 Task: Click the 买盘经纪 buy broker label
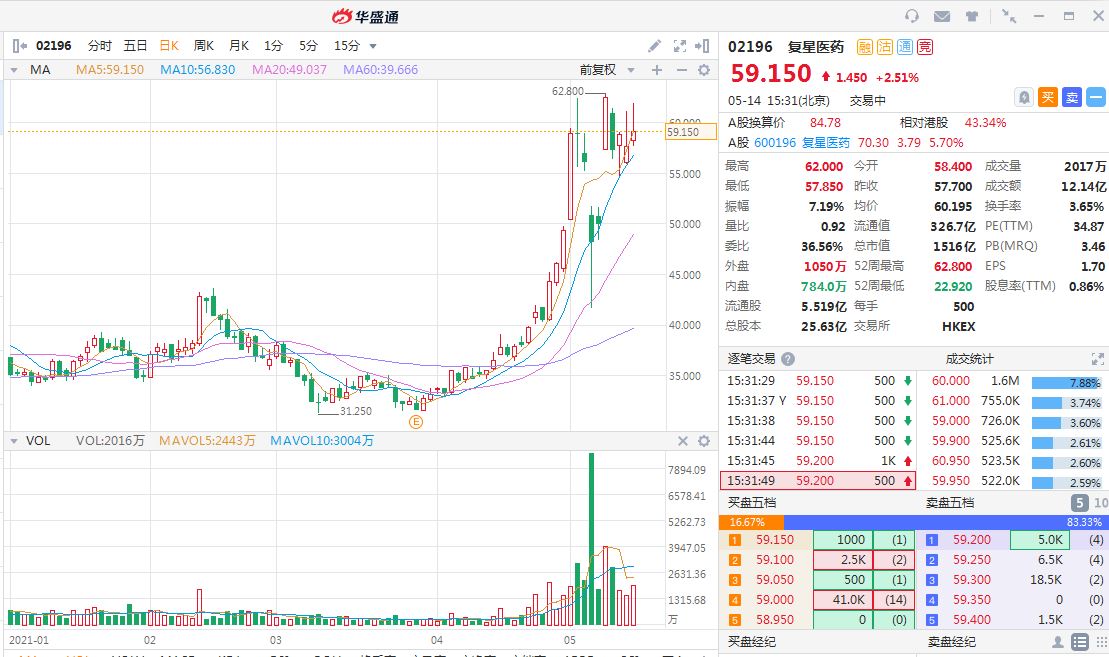click(751, 642)
